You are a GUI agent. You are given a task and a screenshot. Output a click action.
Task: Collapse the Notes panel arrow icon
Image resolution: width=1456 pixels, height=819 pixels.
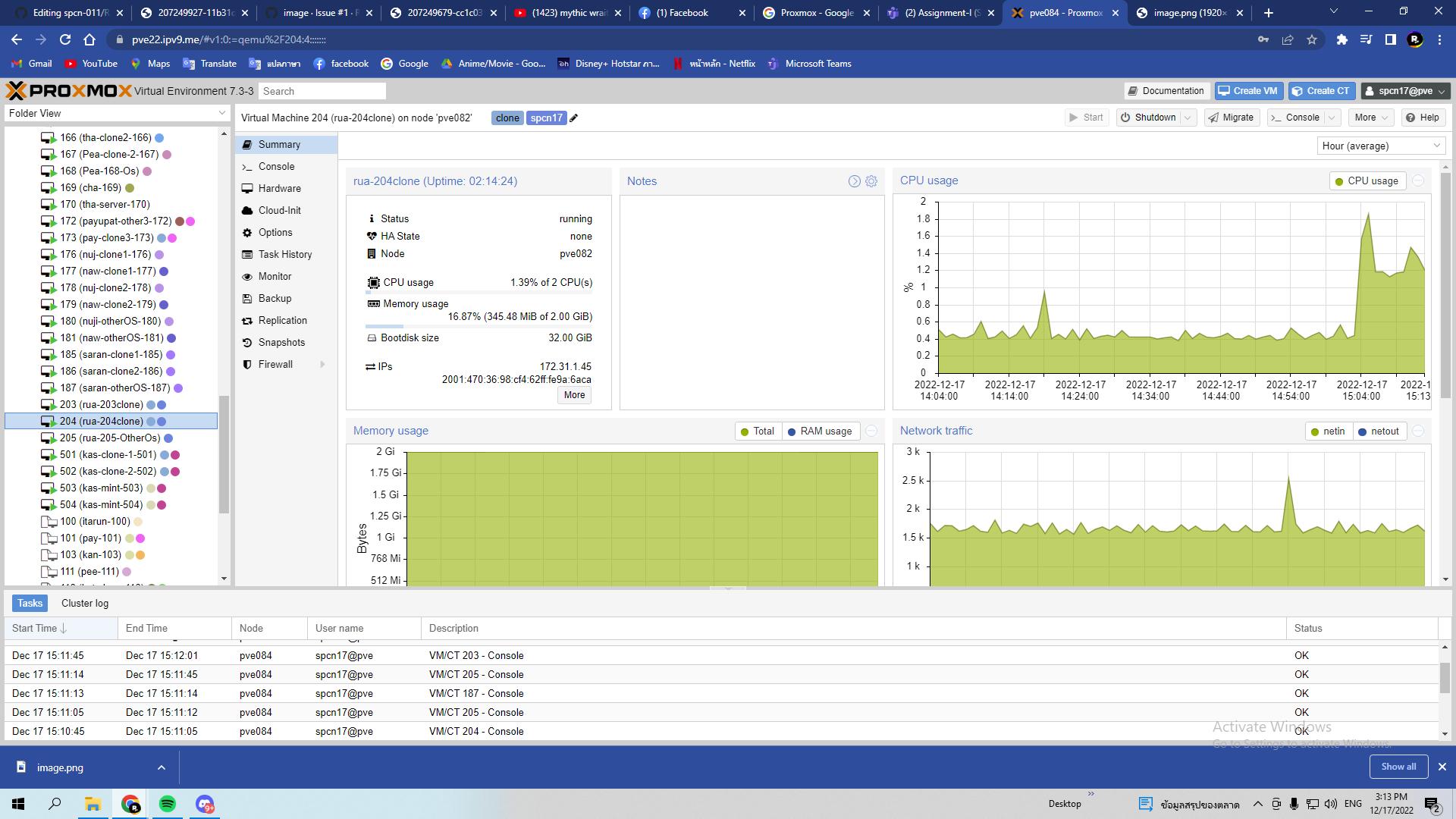[x=855, y=181]
